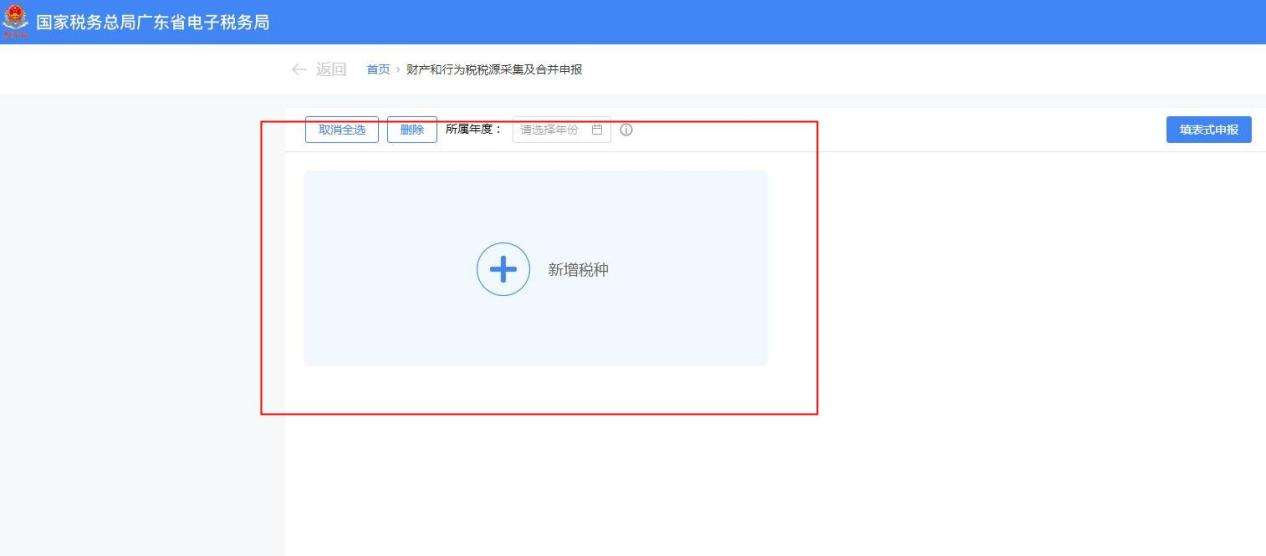The height and width of the screenshot is (556, 1266).
Task: Click the 新增税种 text label
Action: coord(578,270)
